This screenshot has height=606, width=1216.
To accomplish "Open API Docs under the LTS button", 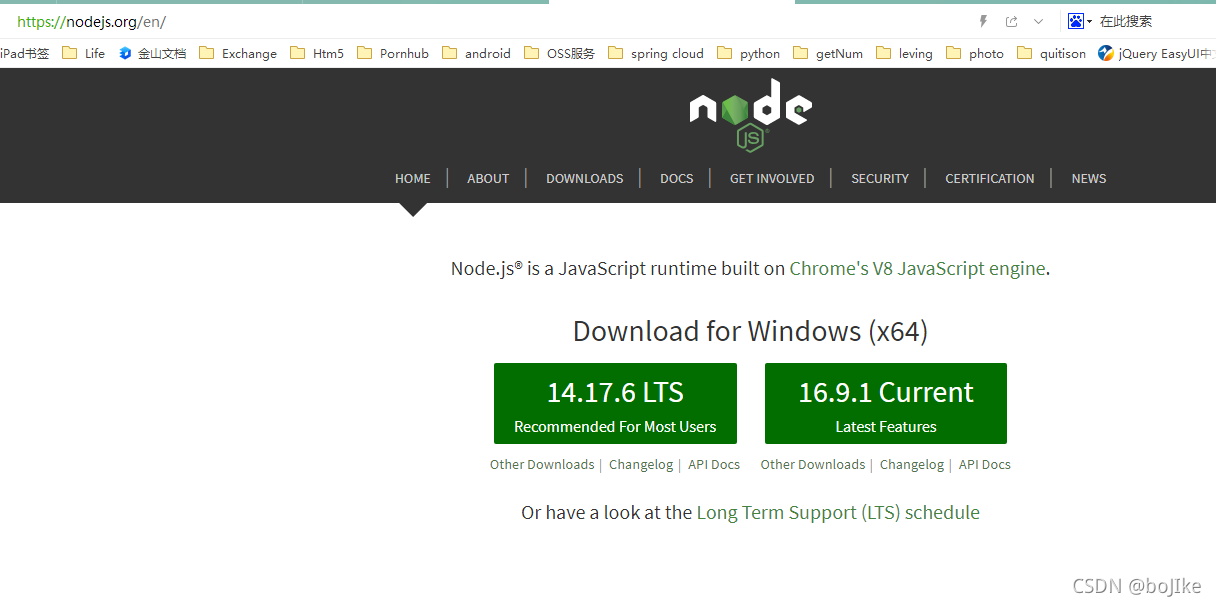I will [x=714, y=464].
